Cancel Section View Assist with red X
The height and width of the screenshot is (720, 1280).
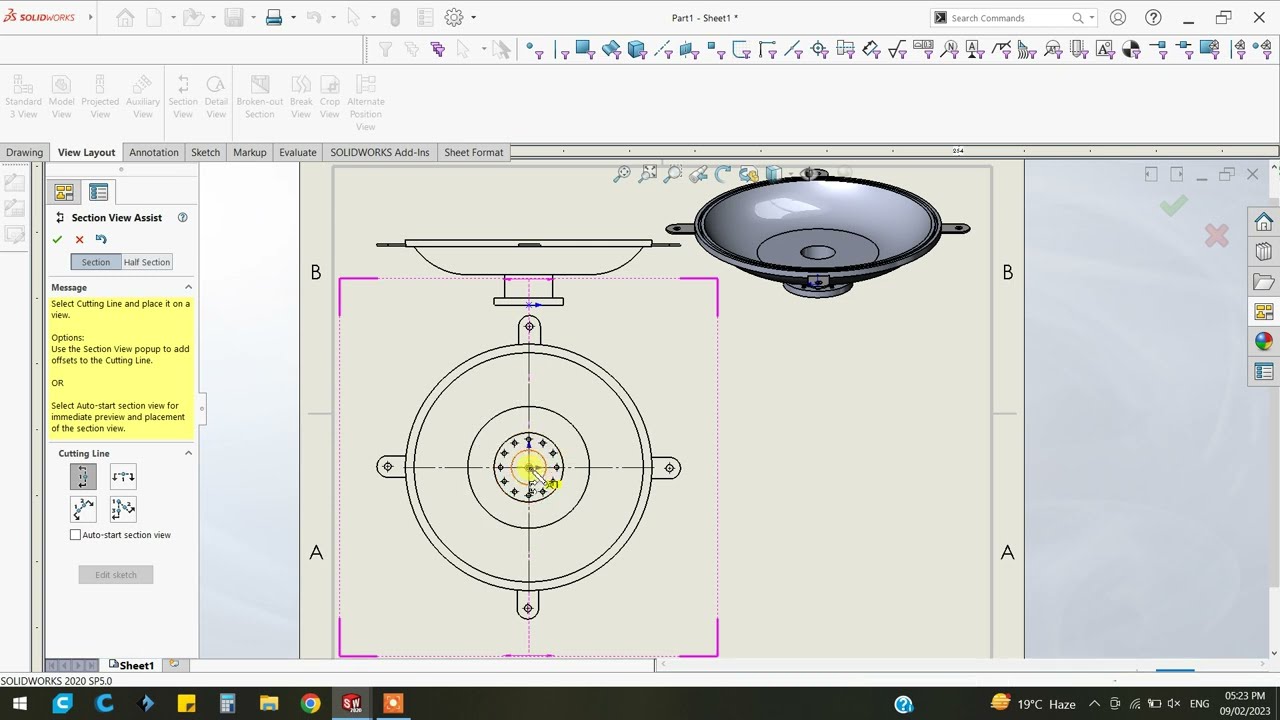pyautogui.click(x=79, y=239)
